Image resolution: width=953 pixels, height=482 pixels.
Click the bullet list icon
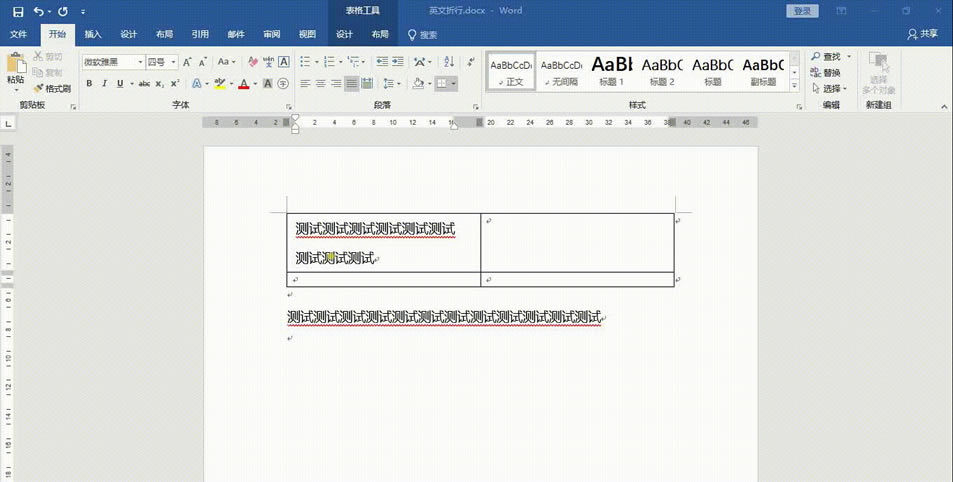click(x=306, y=62)
